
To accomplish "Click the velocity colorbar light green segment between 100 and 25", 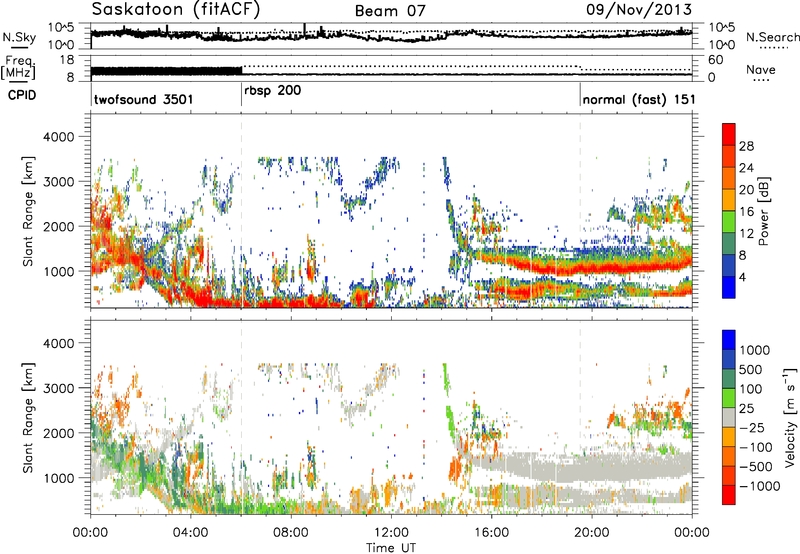I will [x=729, y=398].
